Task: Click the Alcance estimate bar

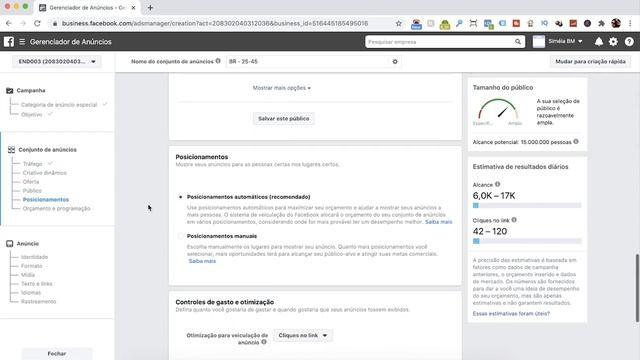Action: [x=527, y=206]
